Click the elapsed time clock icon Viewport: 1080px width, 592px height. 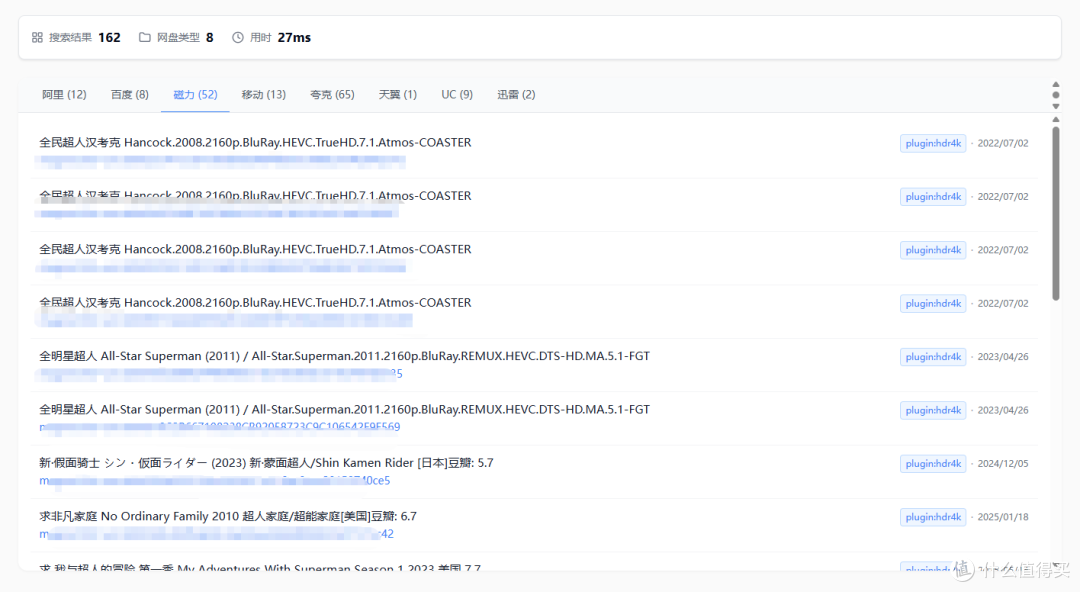pos(238,37)
